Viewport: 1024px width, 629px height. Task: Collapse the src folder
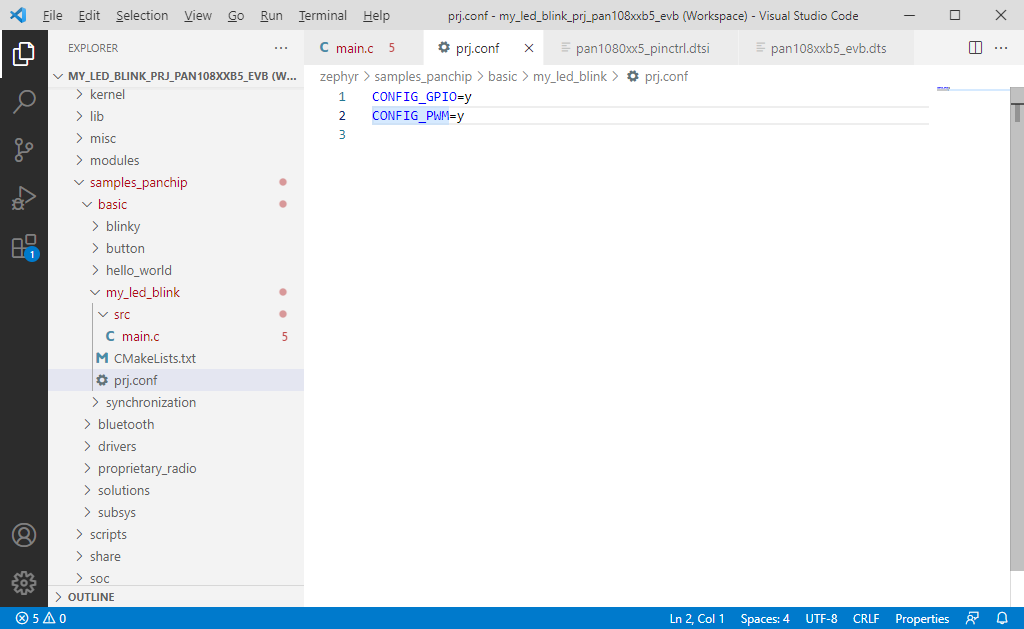176,314
